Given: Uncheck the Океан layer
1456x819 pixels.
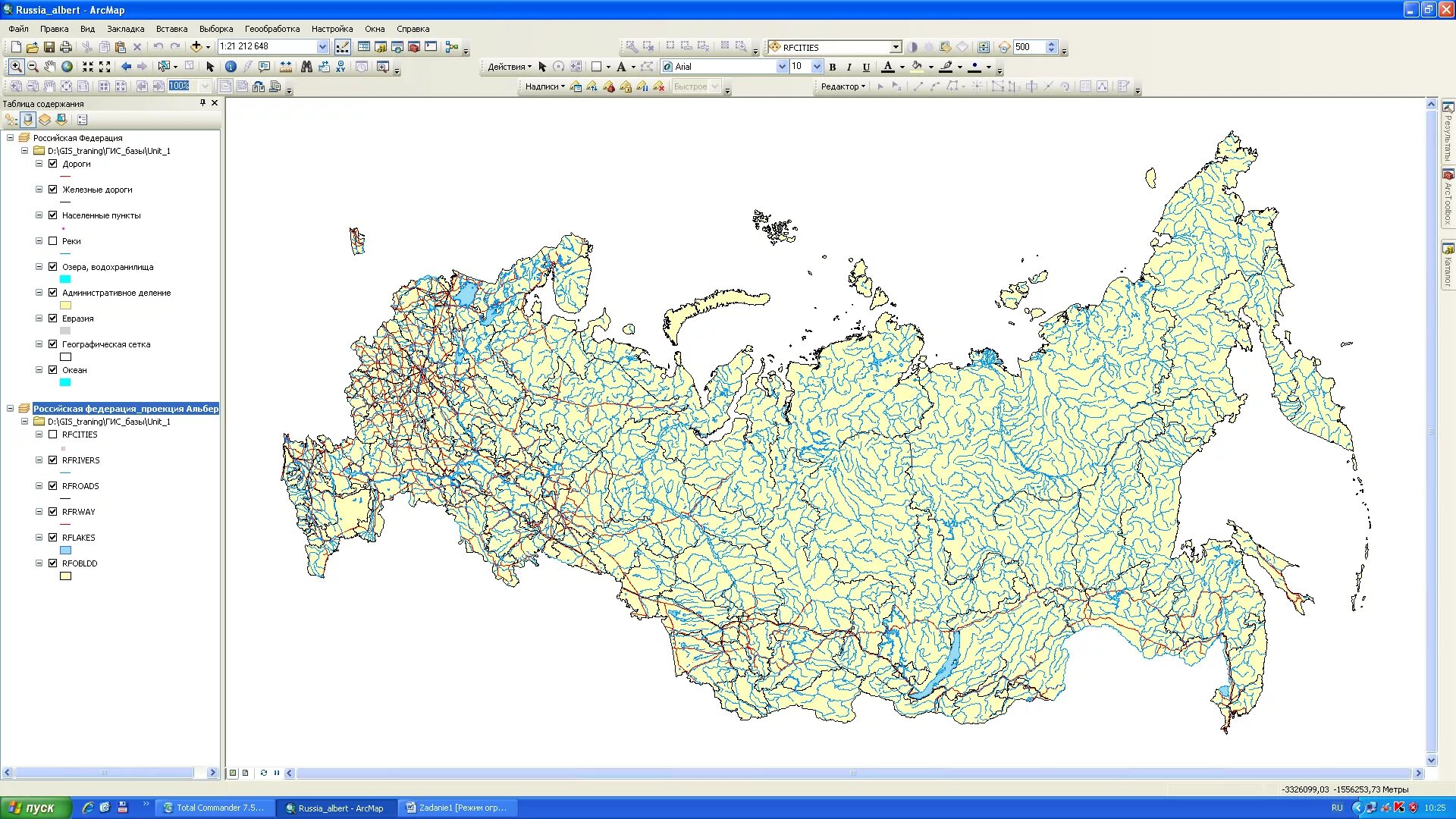Looking at the screenshot, I should [x=53, y=370].
